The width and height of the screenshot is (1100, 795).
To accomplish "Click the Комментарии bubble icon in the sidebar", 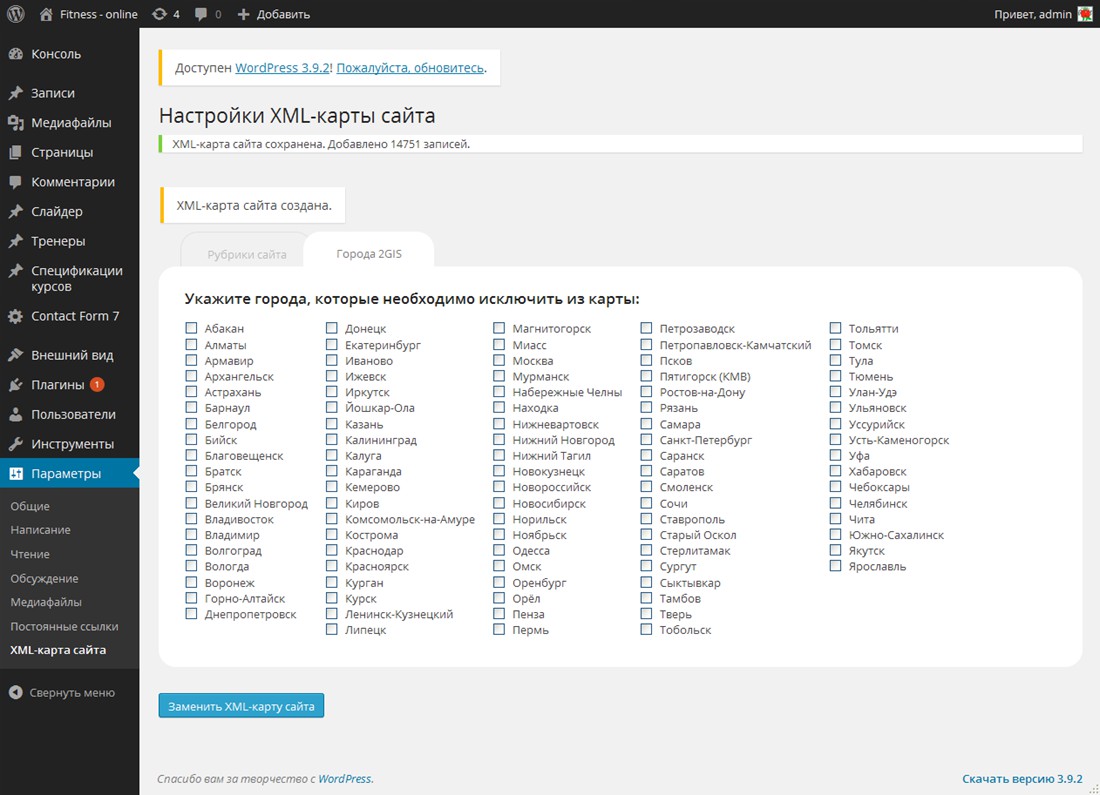I will pos(15,182).
